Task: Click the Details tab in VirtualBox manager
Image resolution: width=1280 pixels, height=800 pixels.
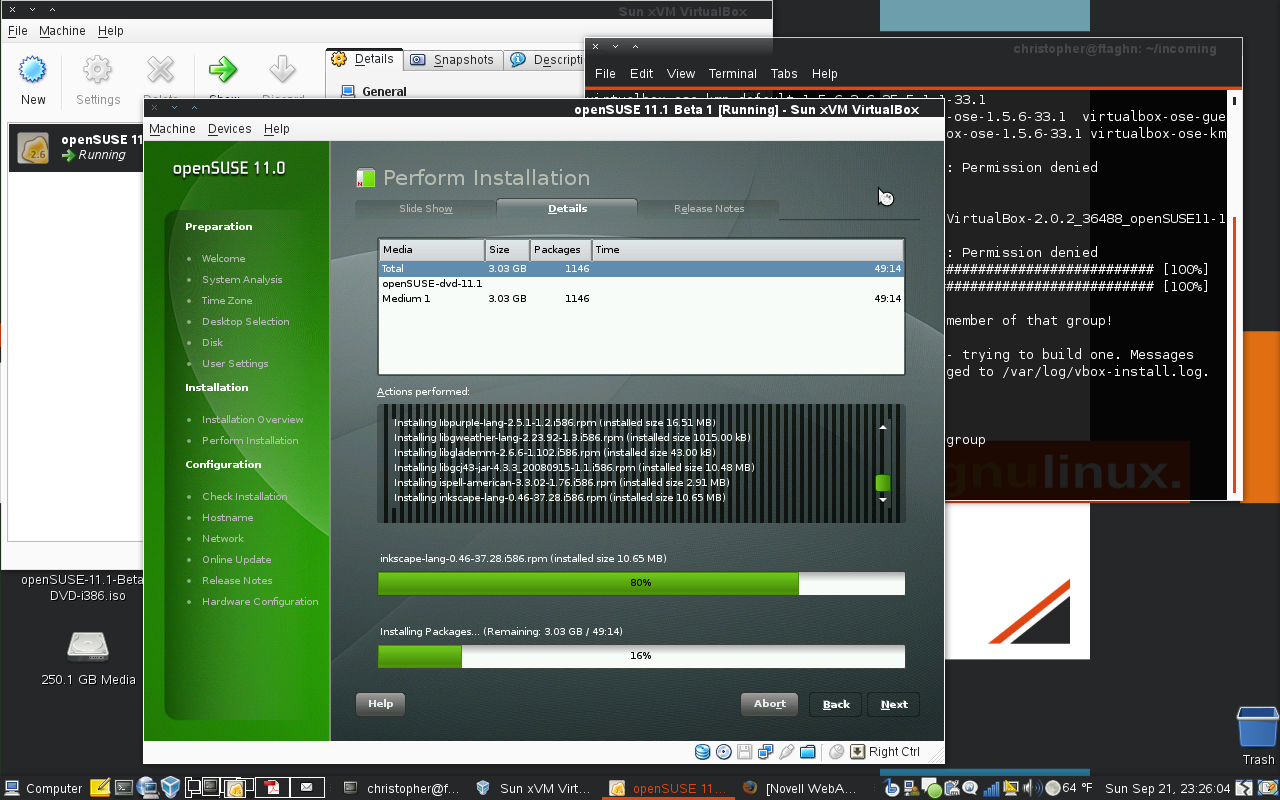Action: click(363, 59)
